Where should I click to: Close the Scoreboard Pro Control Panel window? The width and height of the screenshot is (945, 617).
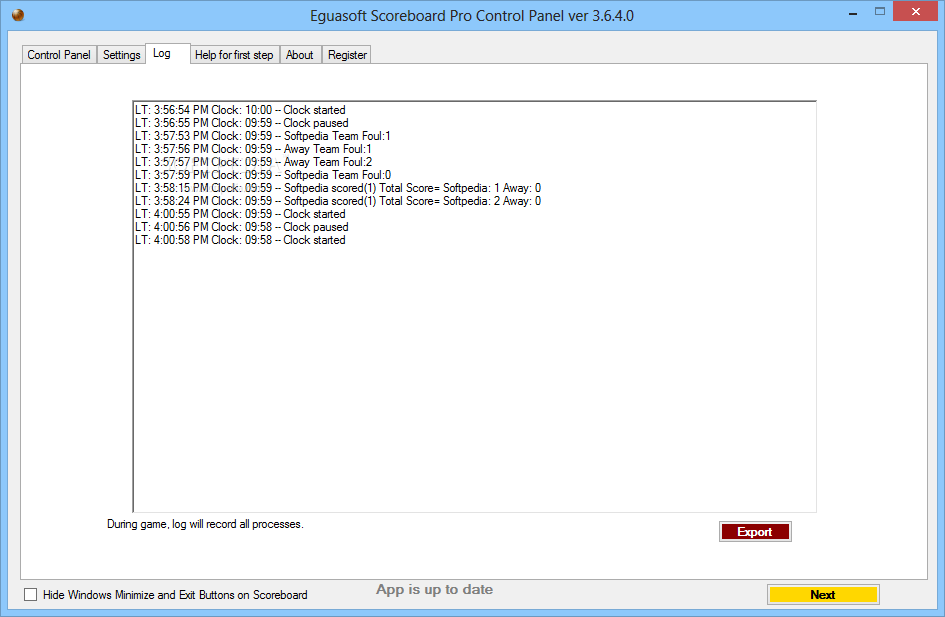coord(915,11)
